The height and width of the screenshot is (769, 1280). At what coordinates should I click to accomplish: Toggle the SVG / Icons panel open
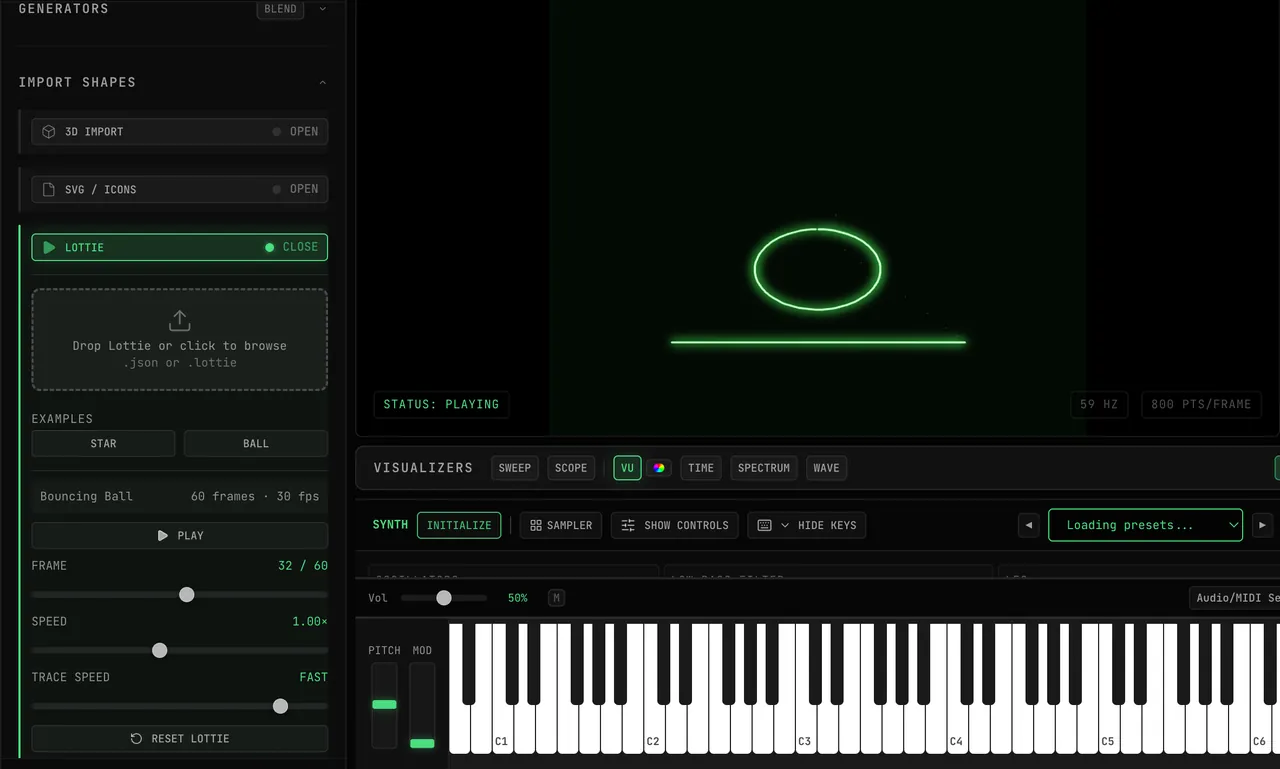coord(179,189)
